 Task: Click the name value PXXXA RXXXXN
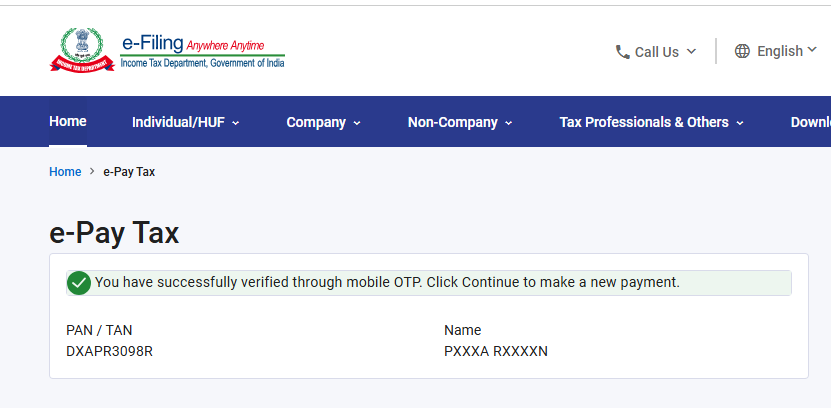[x=495, y=351]
